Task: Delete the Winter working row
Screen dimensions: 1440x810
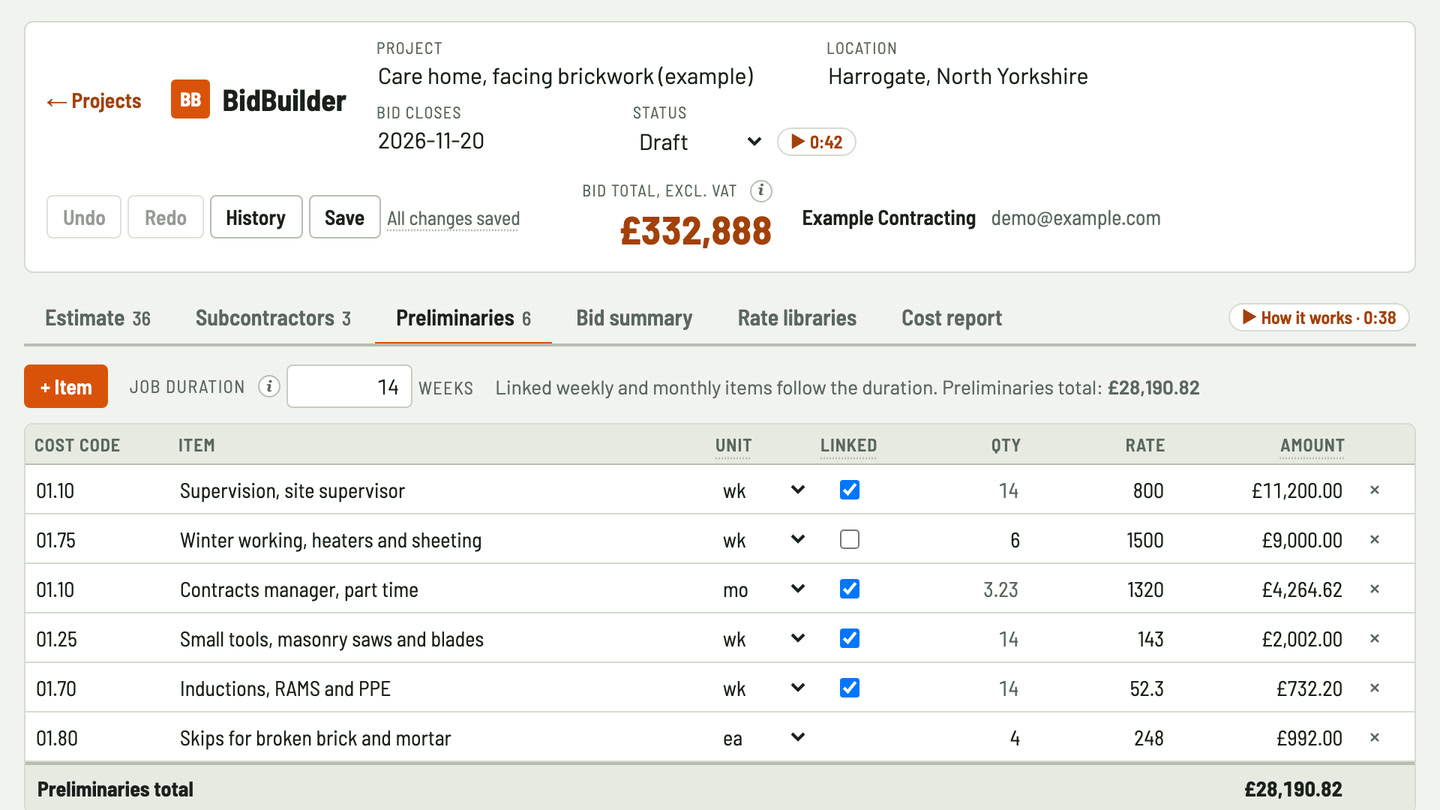Action: (x=1374, y=540)
